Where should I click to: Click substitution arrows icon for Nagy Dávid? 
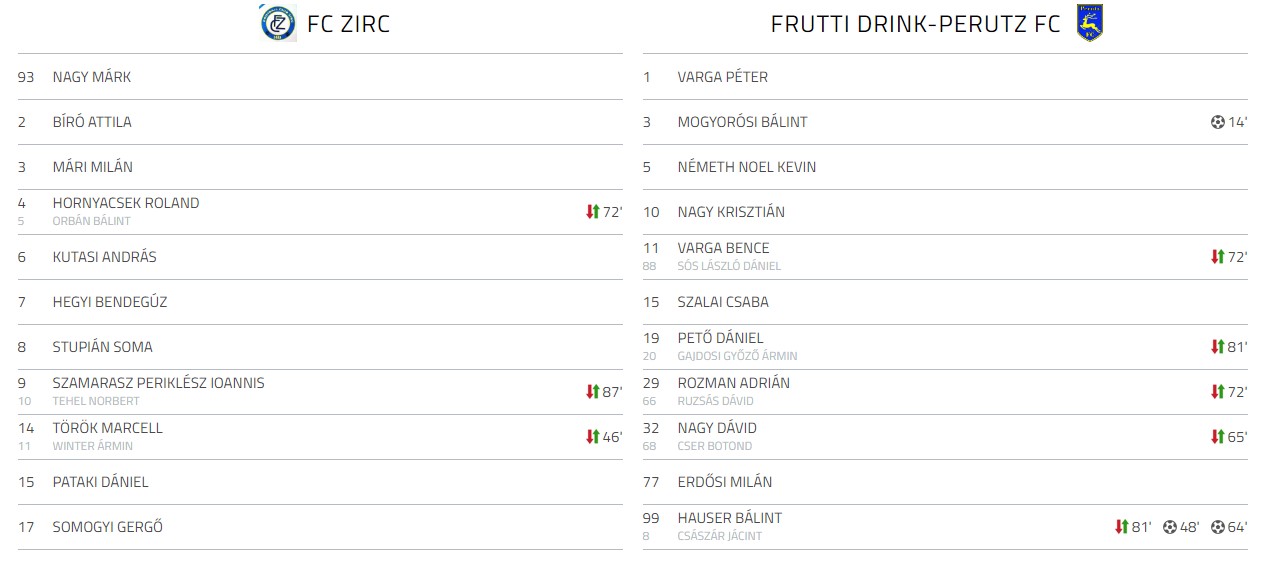[1217, 437]
